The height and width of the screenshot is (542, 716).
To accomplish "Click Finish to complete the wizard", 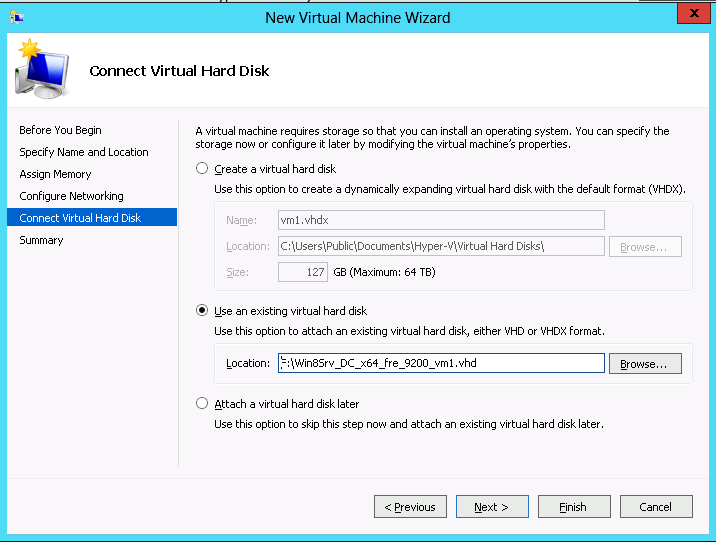I will tap(574, 507).
